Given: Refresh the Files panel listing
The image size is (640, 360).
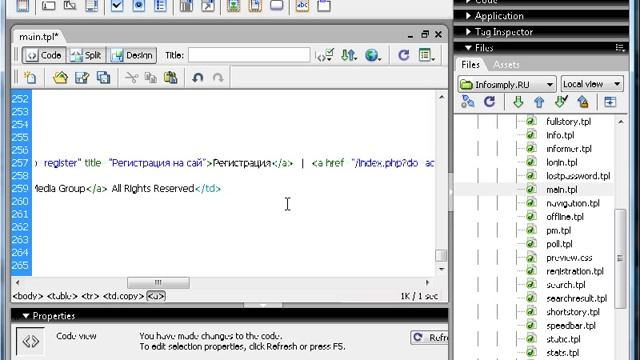Looking at the screenshot, I should 489,102.
